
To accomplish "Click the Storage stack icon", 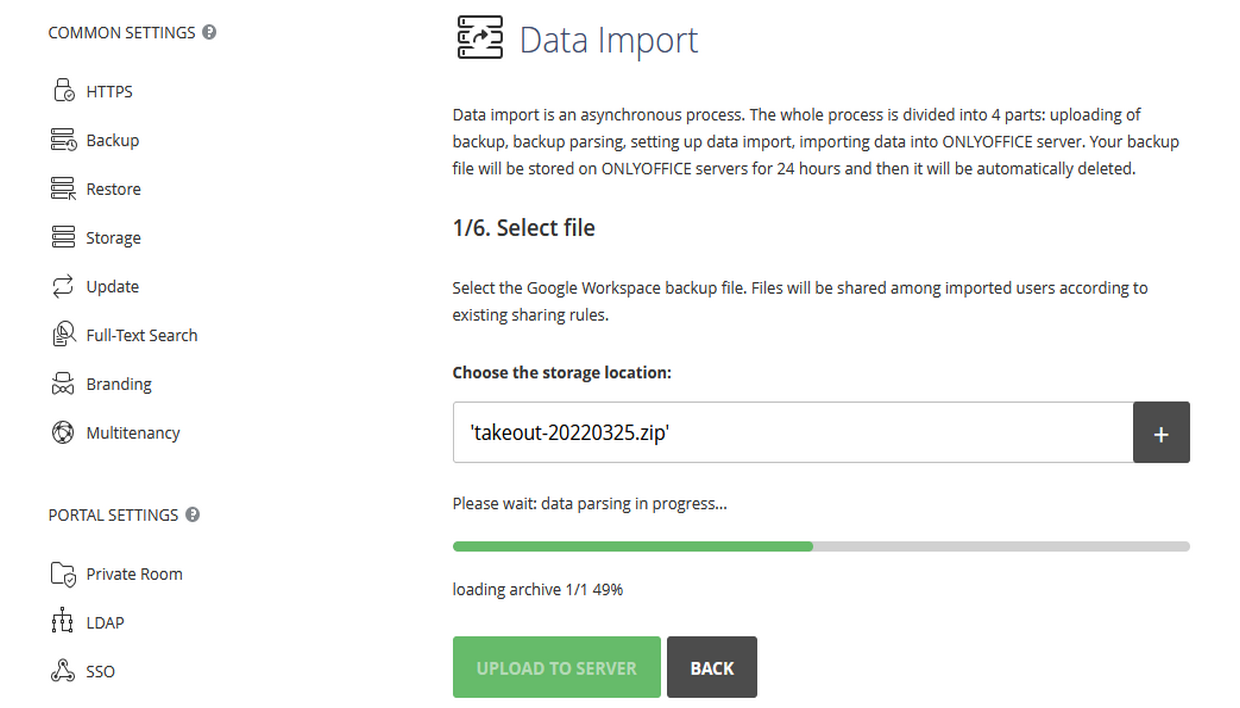I will [x=62, y=237].
